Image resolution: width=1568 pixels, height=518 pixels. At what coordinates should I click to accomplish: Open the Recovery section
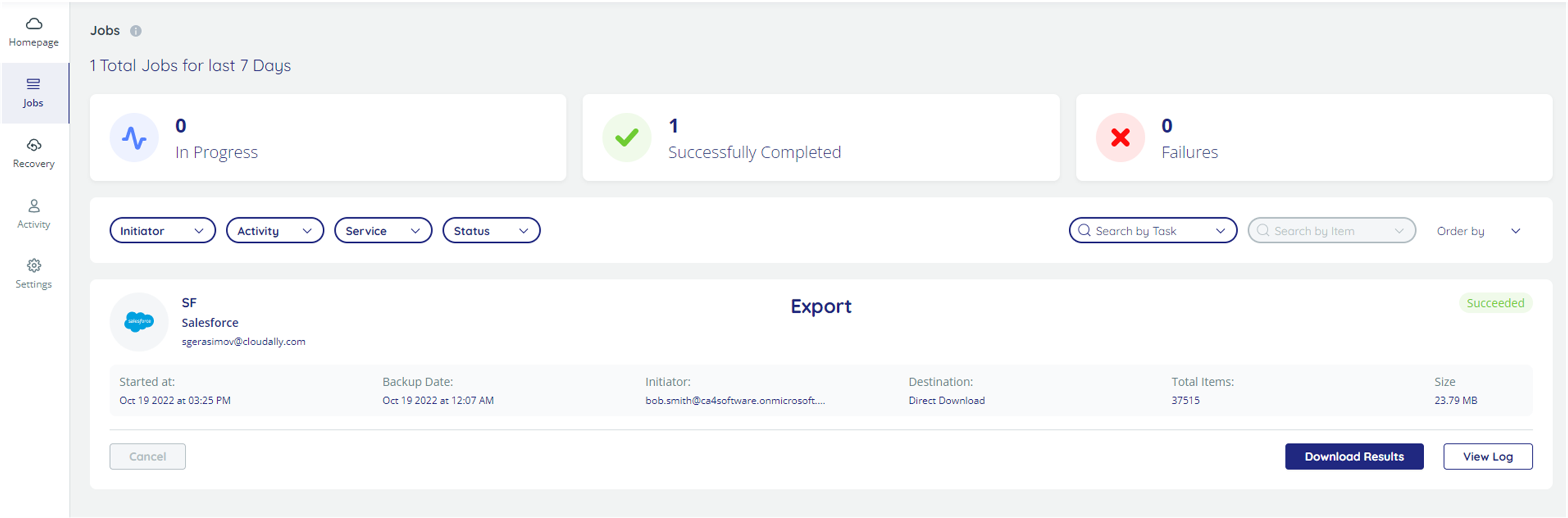tap(33, 153)
